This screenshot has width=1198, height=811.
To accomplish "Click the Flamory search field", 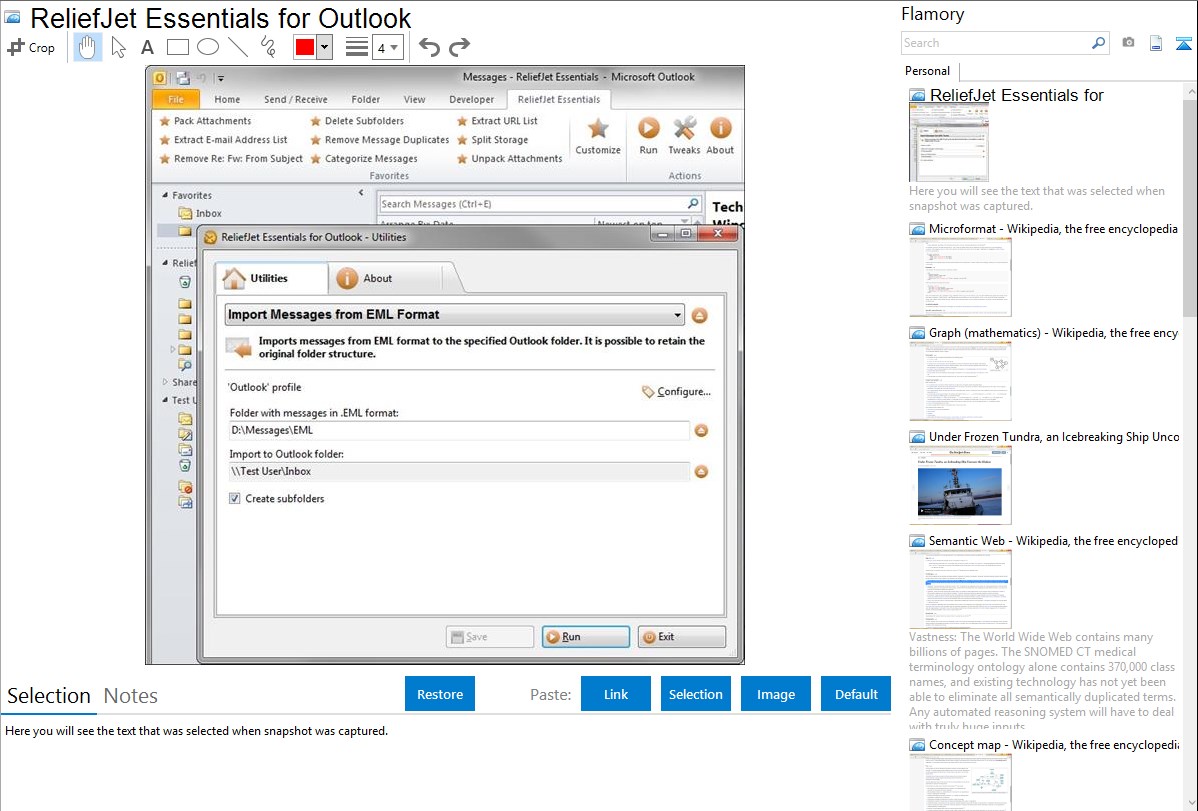I will tap(996, 43).
